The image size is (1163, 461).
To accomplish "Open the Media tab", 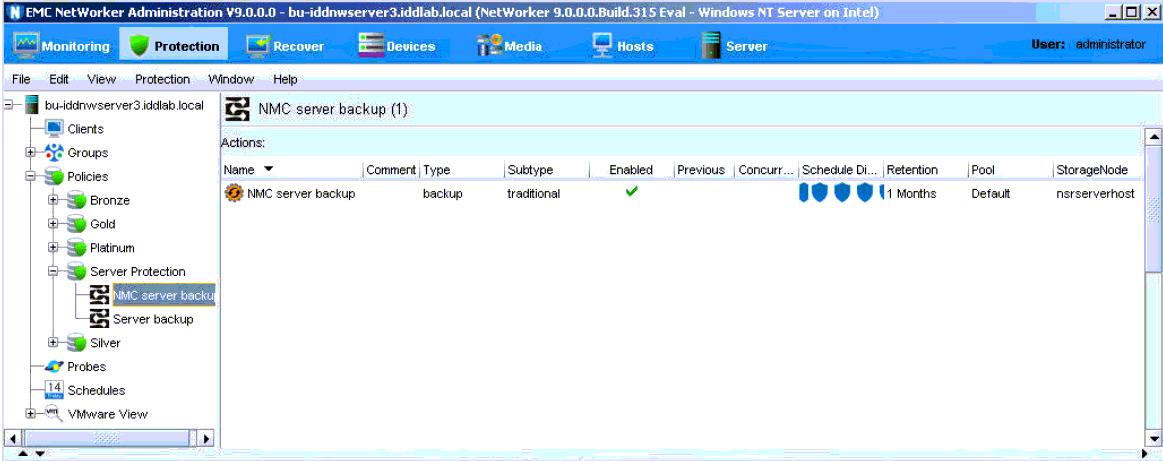I will click(510, 46).
